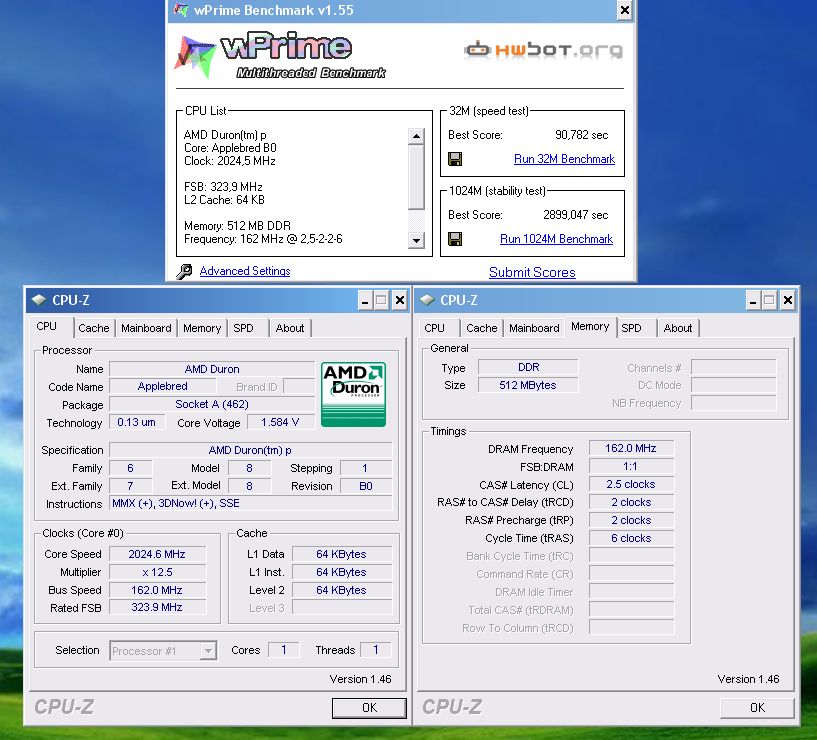Click memory Size value 512 MBytes
Image resolution: width=817 pixels, height=740 pixels.
528,385
